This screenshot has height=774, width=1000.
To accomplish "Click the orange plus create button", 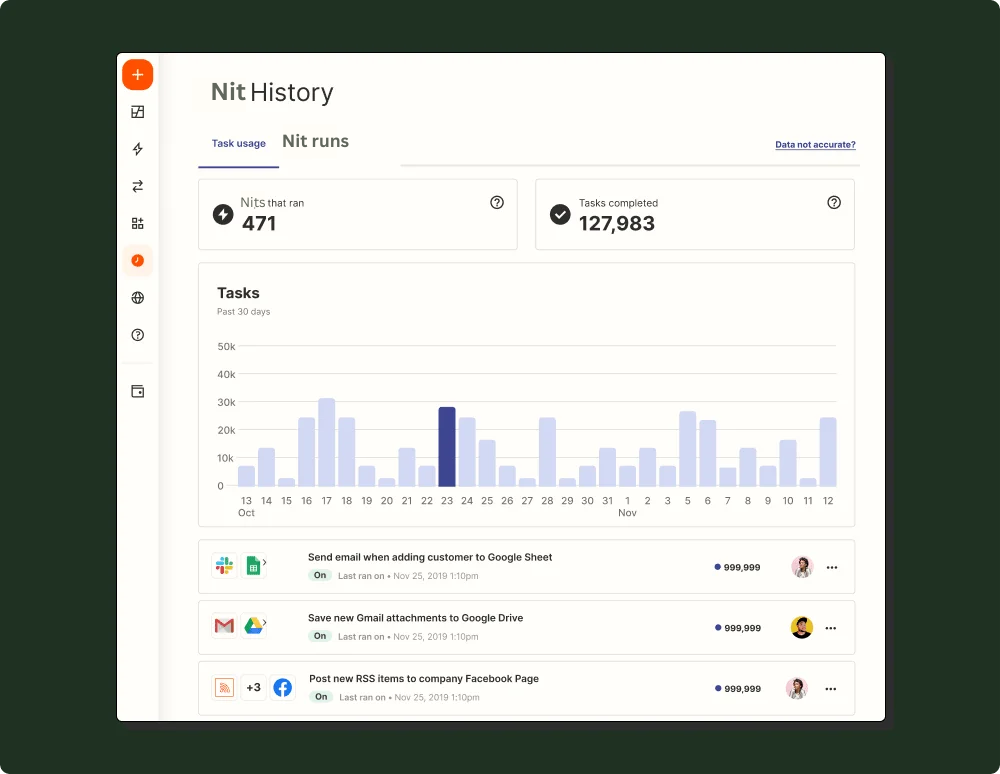I will [138, 75].
